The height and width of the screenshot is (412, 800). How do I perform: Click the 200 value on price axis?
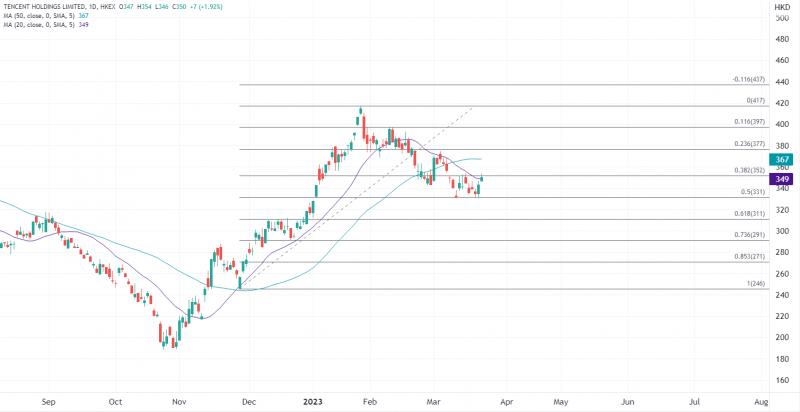781,337
